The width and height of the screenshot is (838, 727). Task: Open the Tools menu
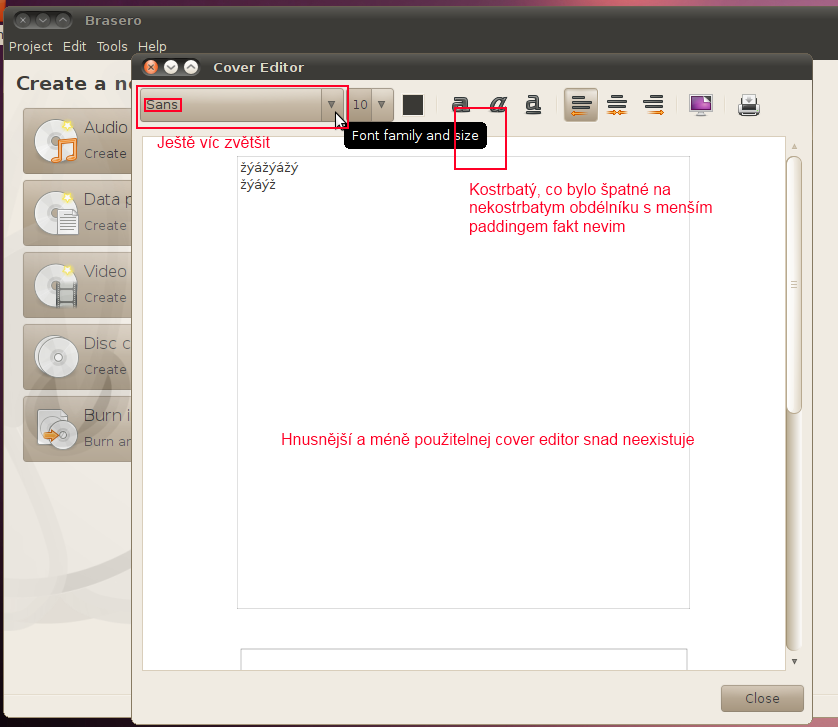[112, 46]
